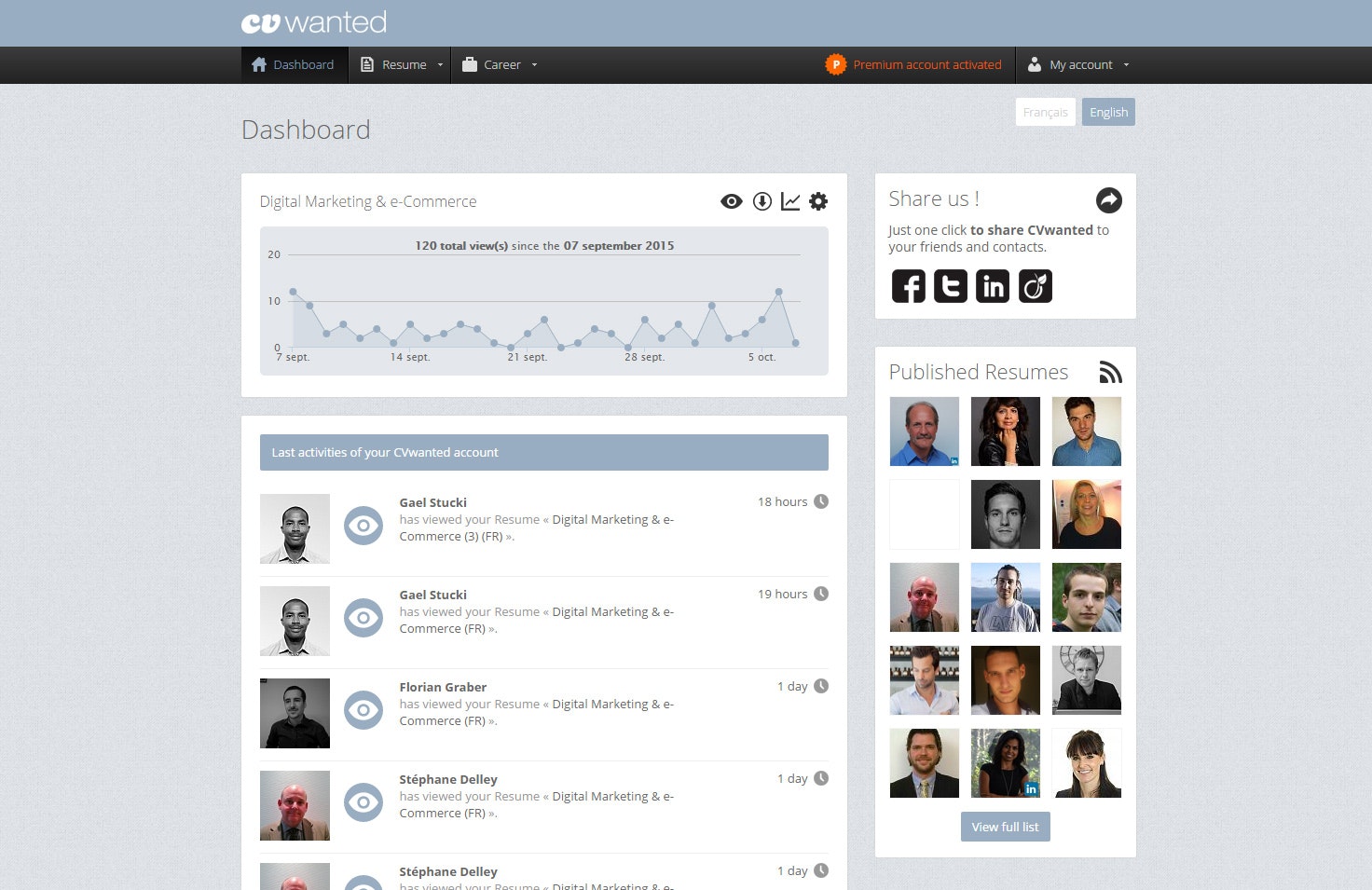Open the resume settings gear icon
This screenshot has width=1372, height=890.
click(x=818, y=201)
